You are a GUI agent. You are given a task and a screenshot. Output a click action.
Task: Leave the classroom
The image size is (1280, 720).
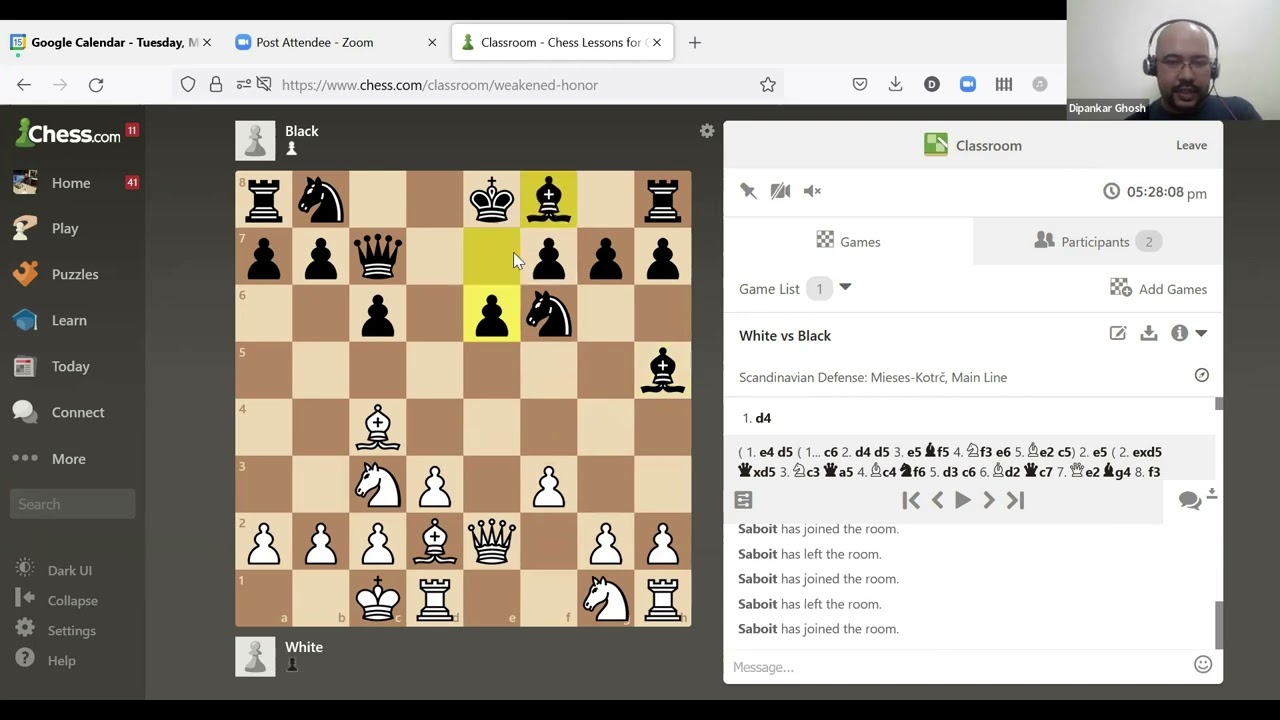pos(1191,145)
